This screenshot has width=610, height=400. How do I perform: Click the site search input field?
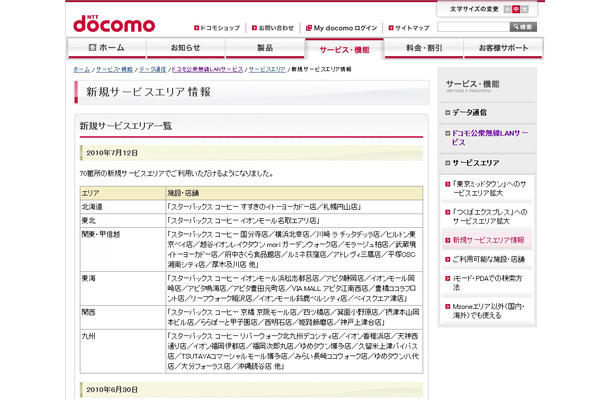pyautogui.click(x=473, y=27)
